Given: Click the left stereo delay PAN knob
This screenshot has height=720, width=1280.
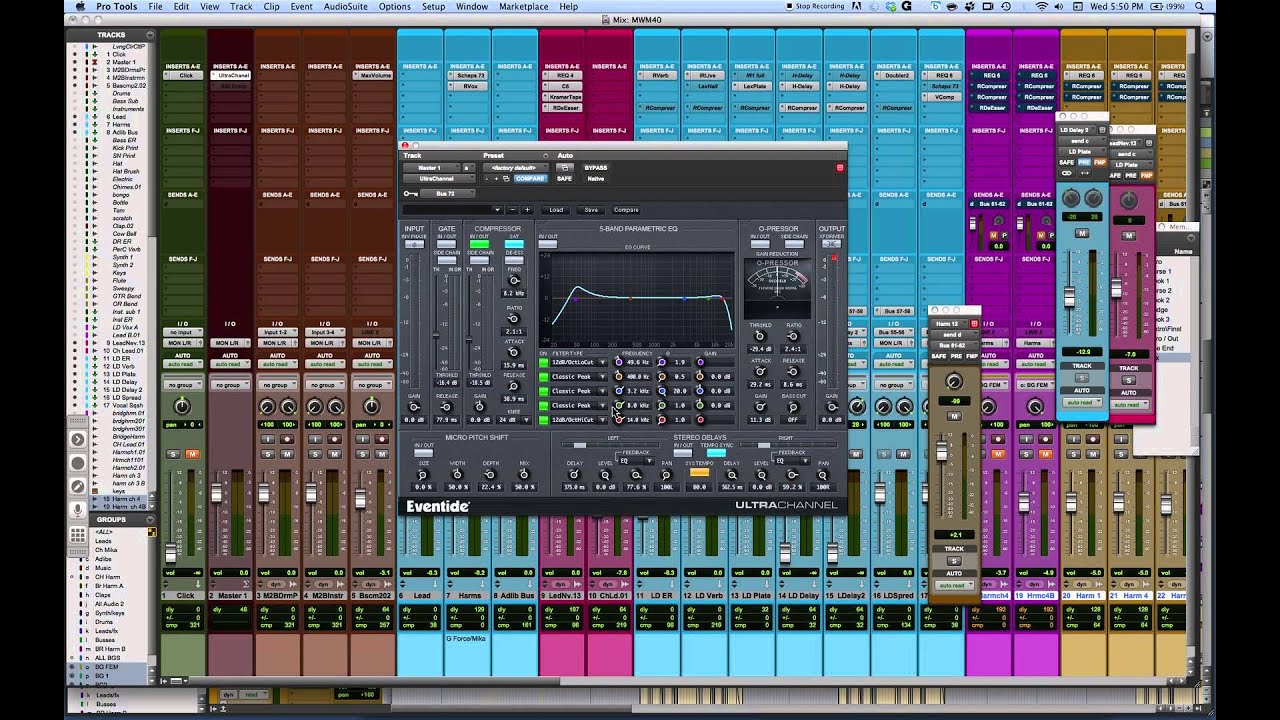Looking at the screenshot, I should tap(667, 475).
